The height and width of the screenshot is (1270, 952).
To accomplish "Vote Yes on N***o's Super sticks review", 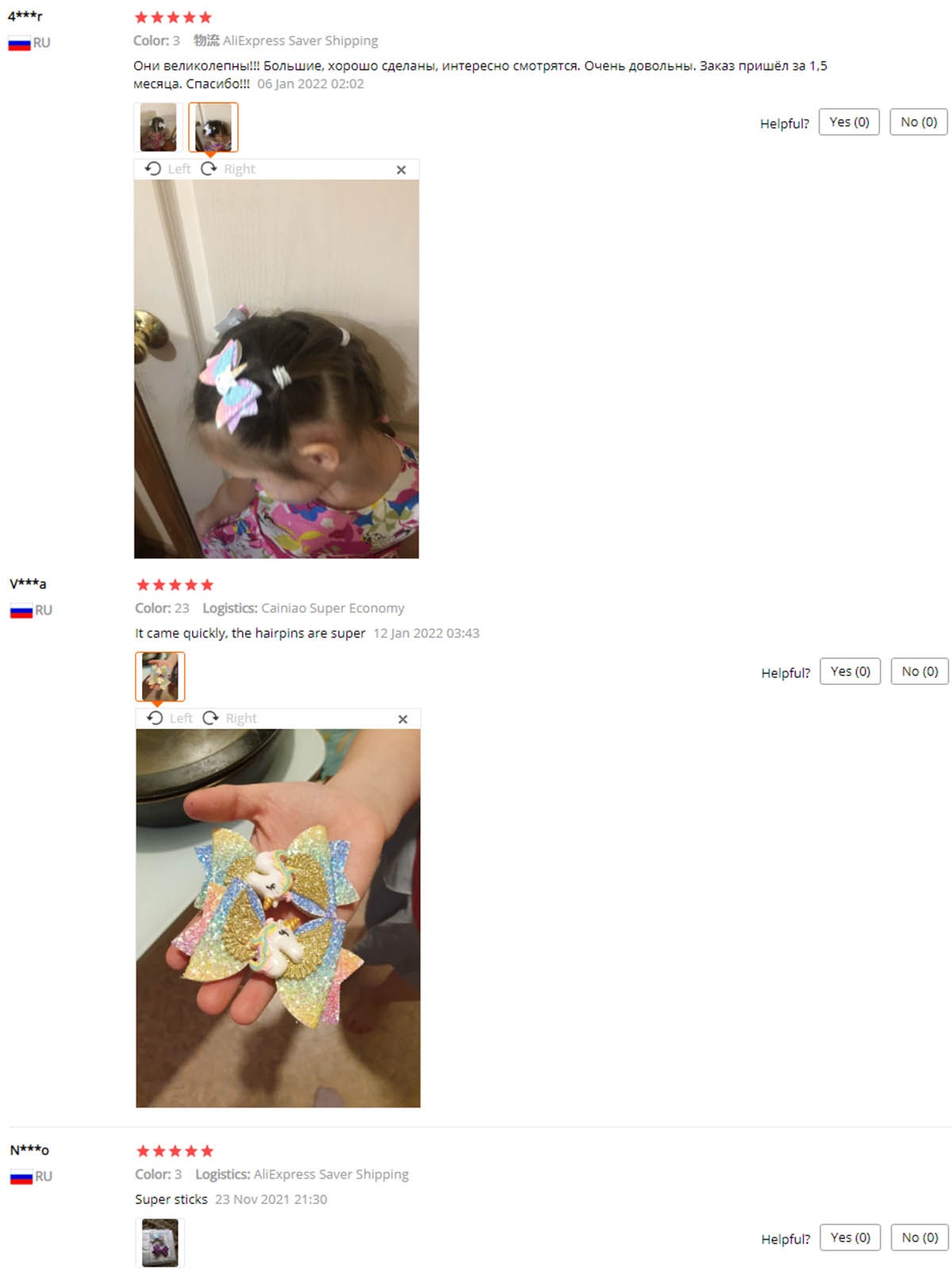I will click(850, 1237).
